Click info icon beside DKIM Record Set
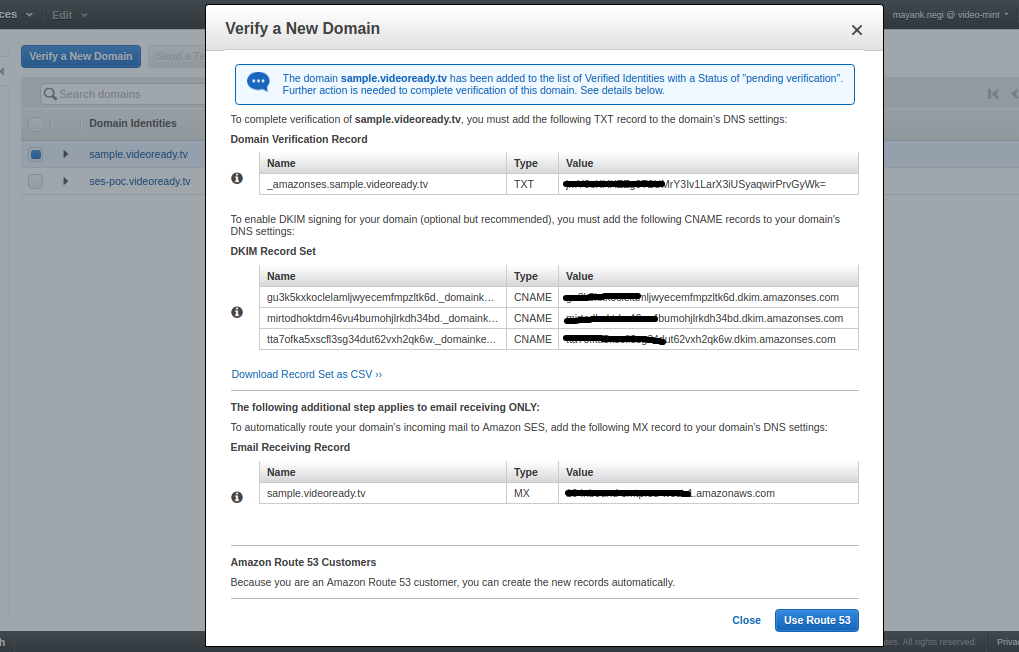 [x=237, y=312]
